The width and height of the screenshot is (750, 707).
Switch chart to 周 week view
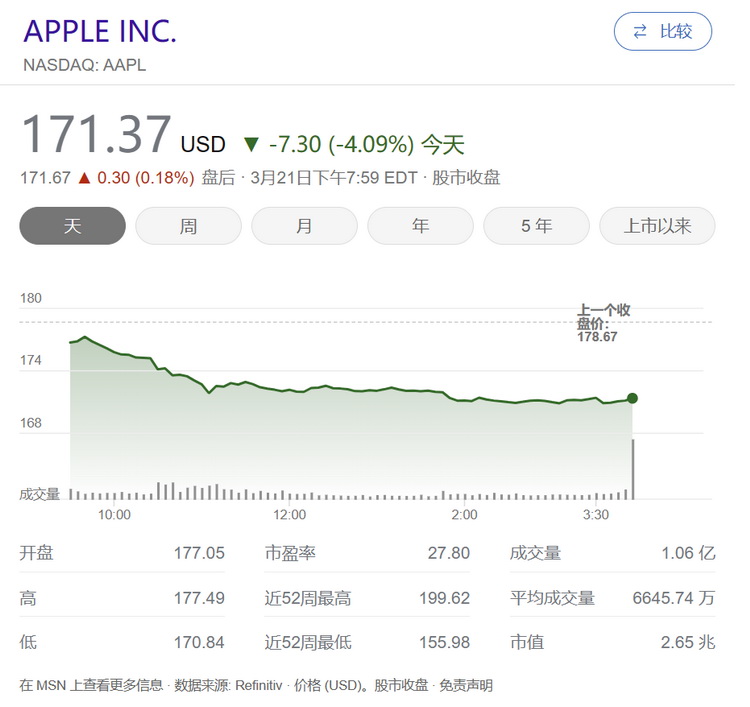(188, 226)
